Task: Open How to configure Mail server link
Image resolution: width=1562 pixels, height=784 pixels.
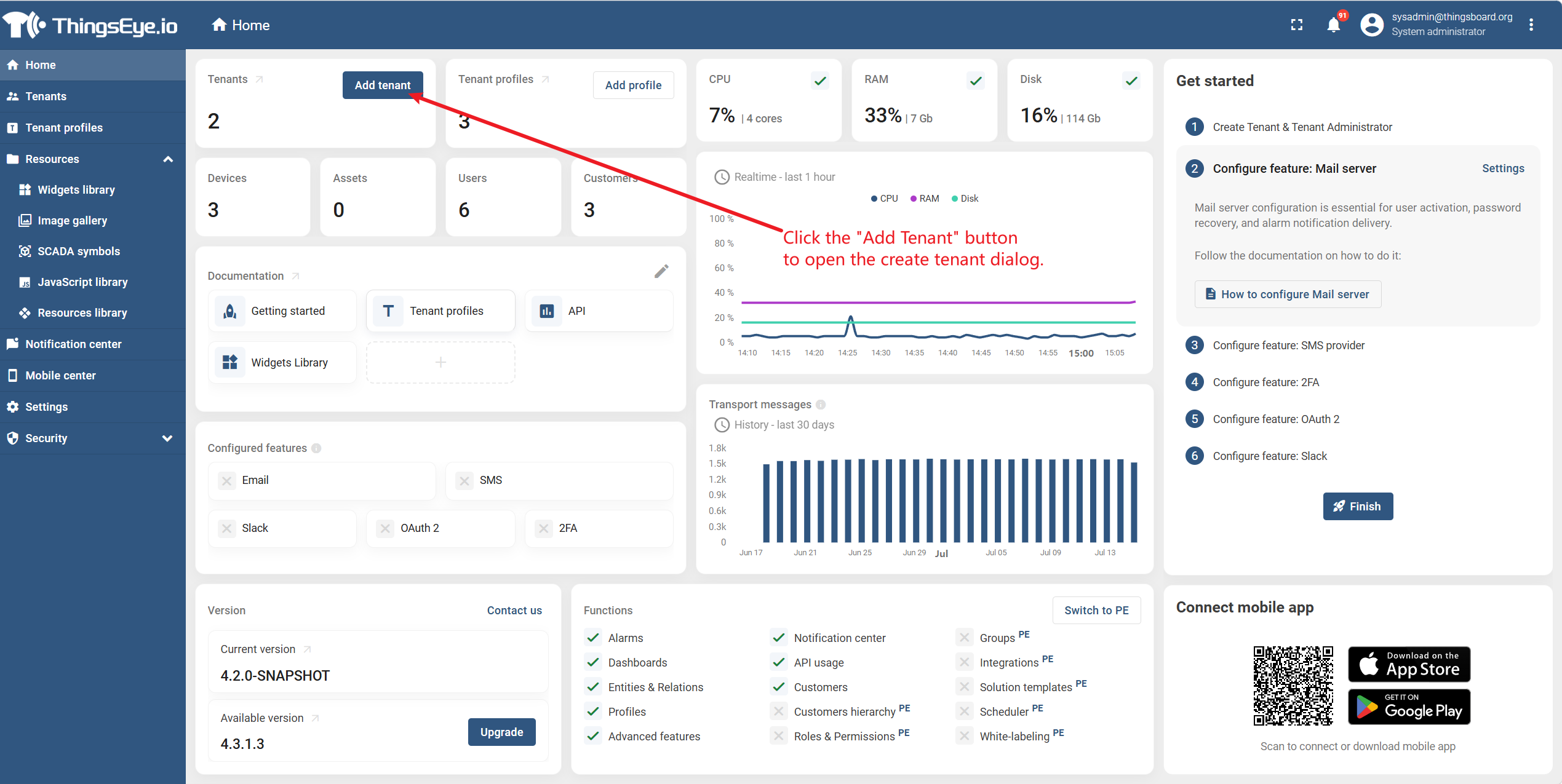Action: click(x=1288, y=295)
